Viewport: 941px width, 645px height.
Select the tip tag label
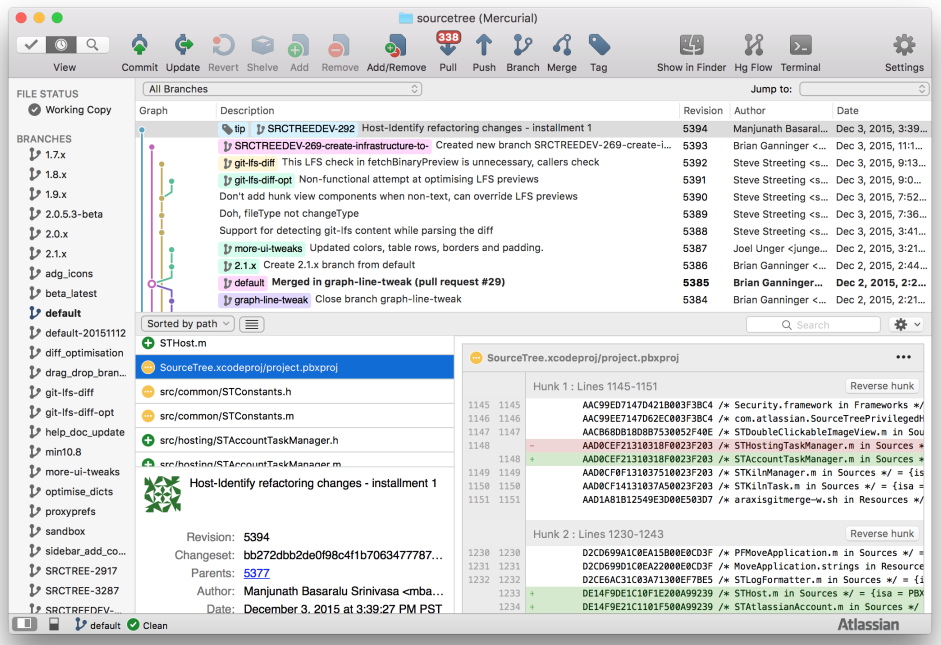point(233,128)
